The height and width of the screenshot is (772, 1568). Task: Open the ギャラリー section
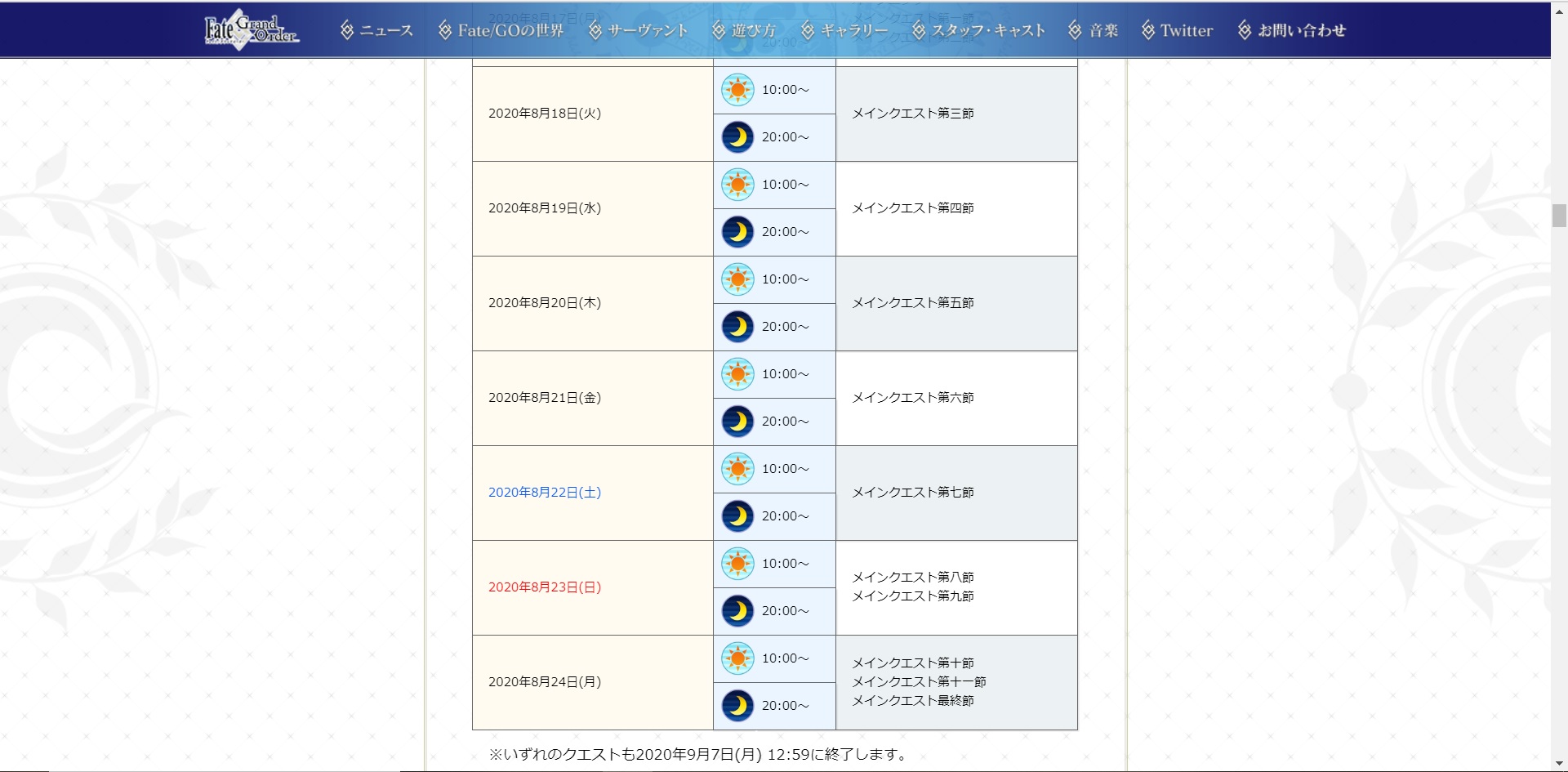coord(844,31)
